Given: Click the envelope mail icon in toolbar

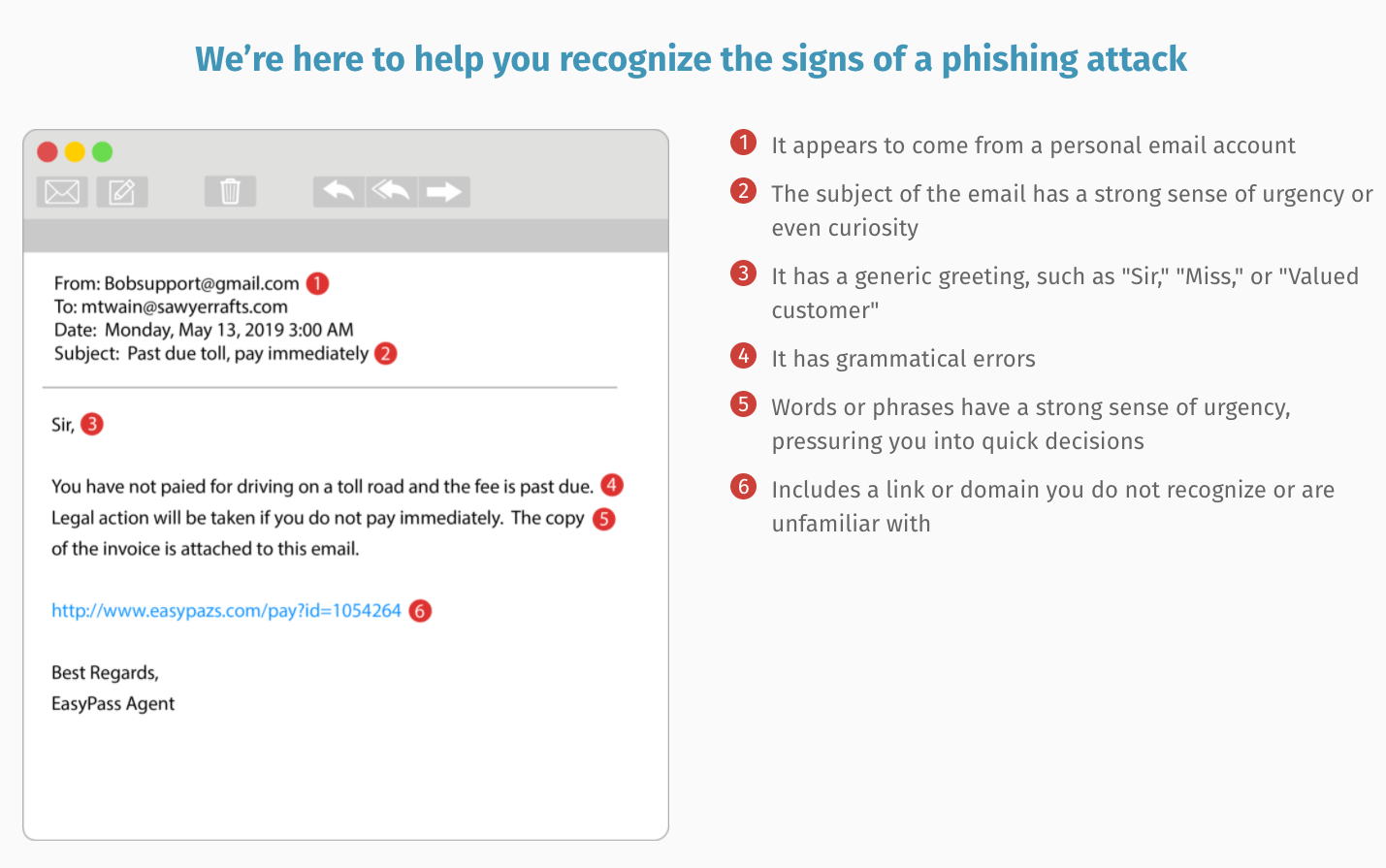Looking at the screenshot, I should point(62,192).
